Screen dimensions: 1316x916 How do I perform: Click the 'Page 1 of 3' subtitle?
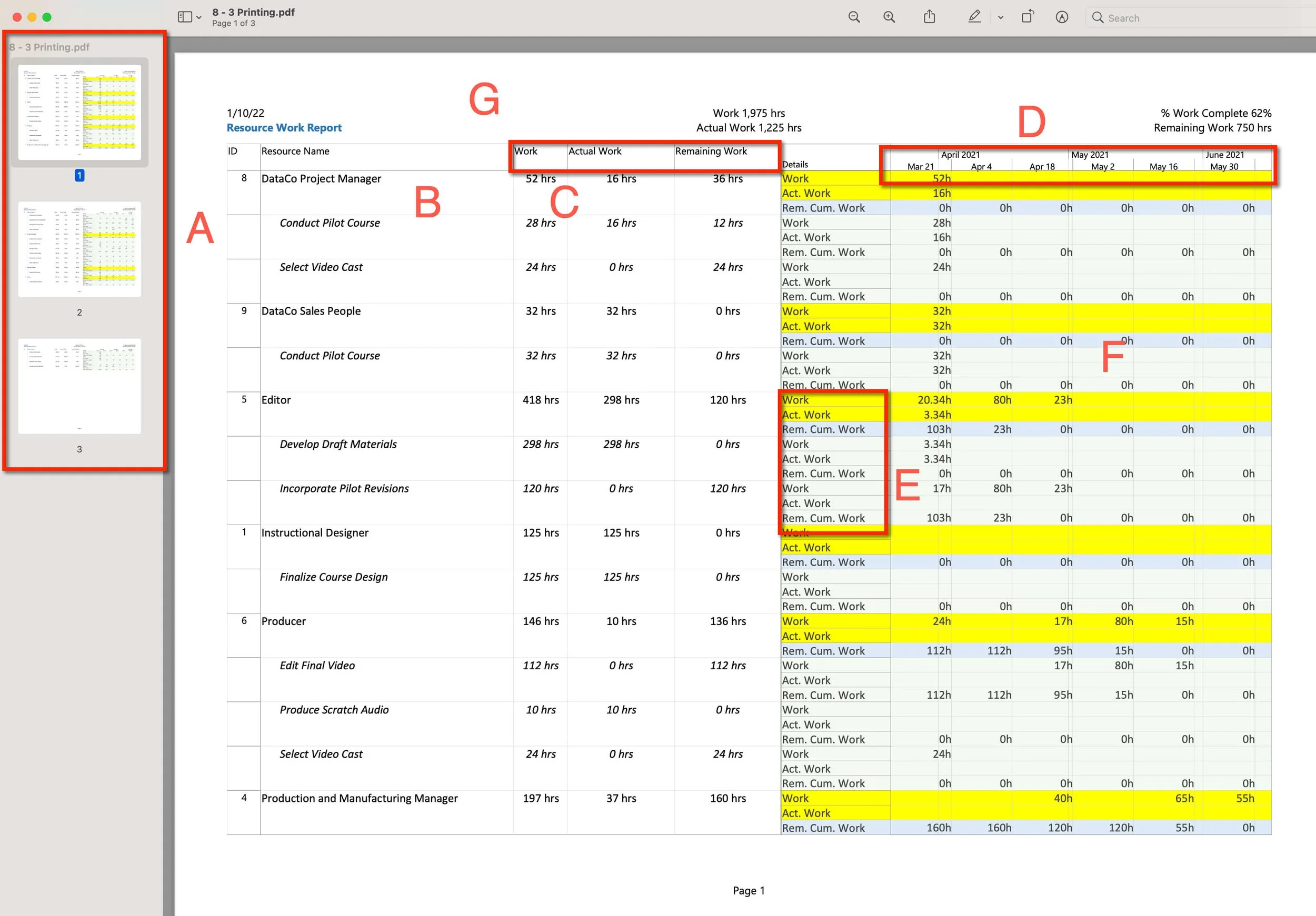tap(233, 24)
